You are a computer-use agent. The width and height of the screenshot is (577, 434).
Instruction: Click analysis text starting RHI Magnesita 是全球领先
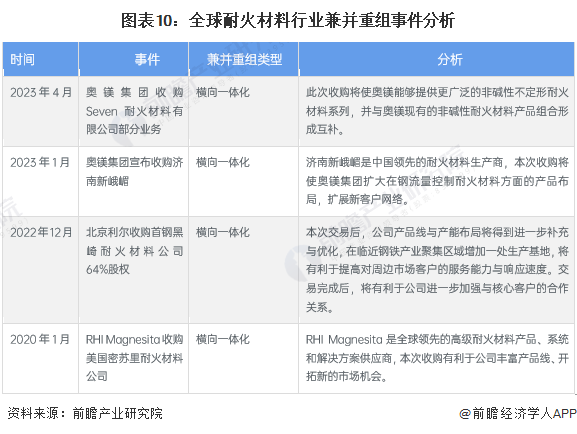[437, 357]
